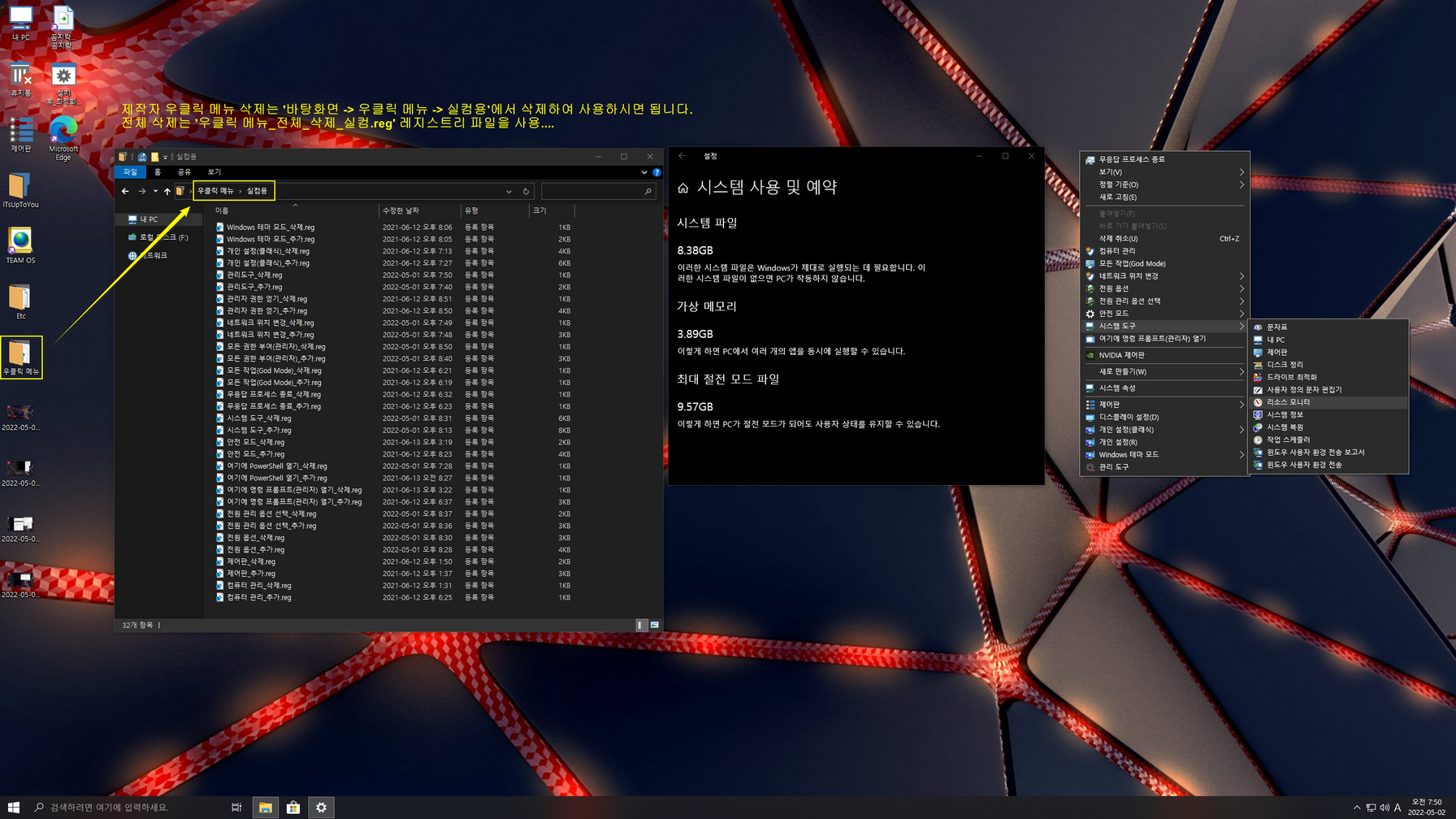
Task: Select 관리 도구 menu entry
Action: tap(1164, 467)
